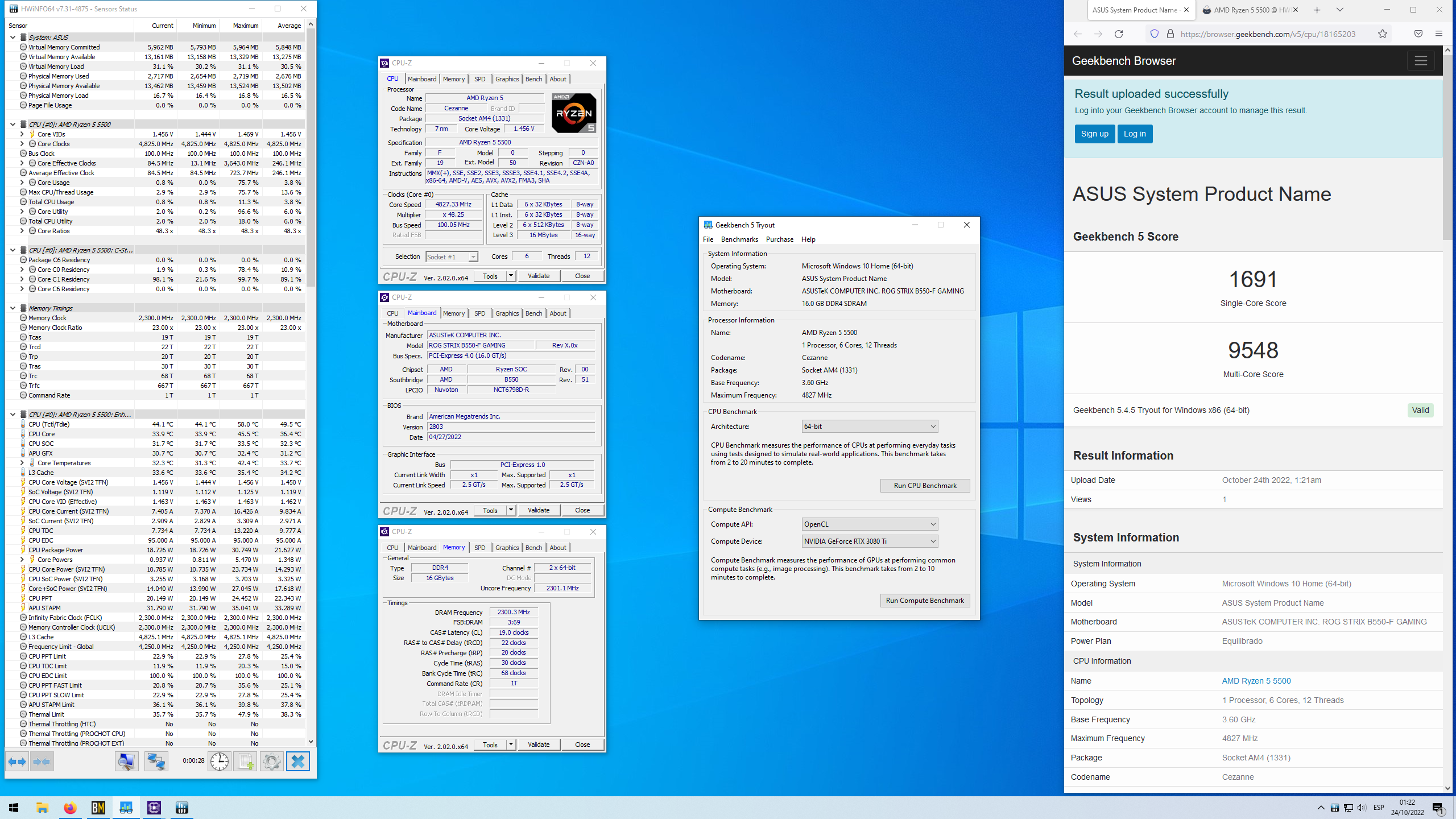Click HWiNFO expand columns arrows button
The width and height of the screenshot is (1456, 819).
pos(17,761)
